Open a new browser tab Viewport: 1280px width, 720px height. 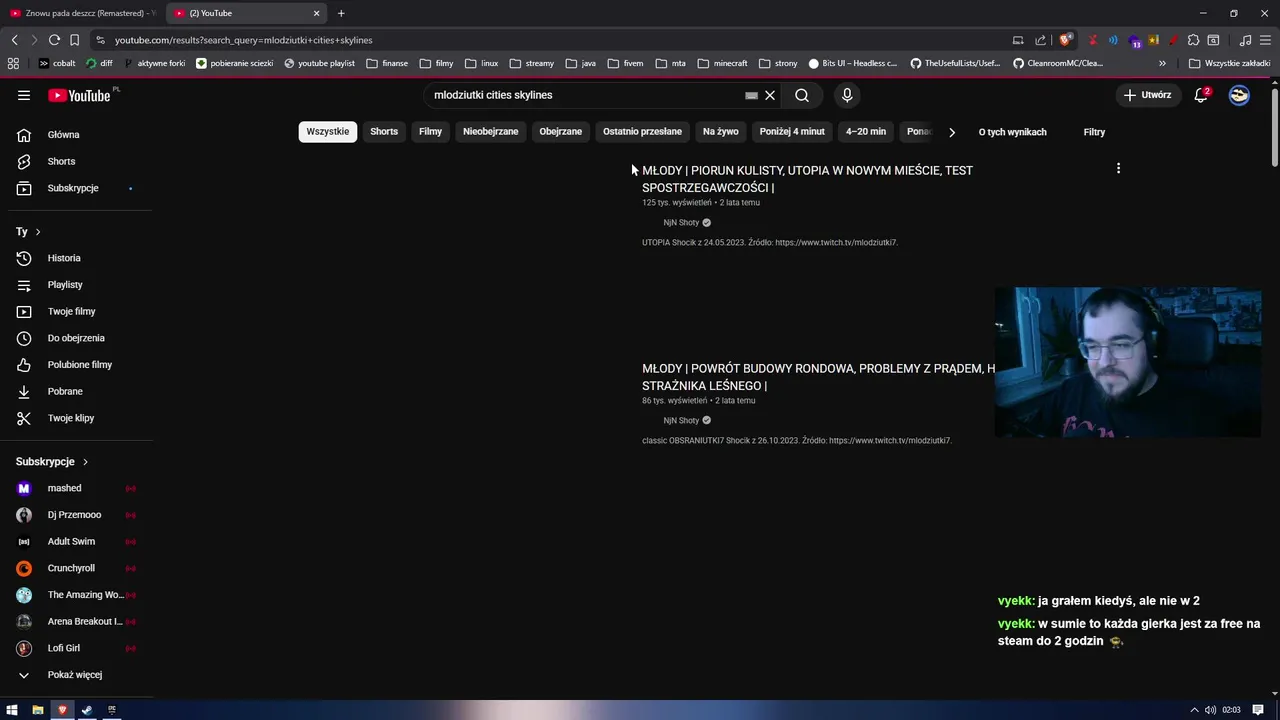point(341,13)
